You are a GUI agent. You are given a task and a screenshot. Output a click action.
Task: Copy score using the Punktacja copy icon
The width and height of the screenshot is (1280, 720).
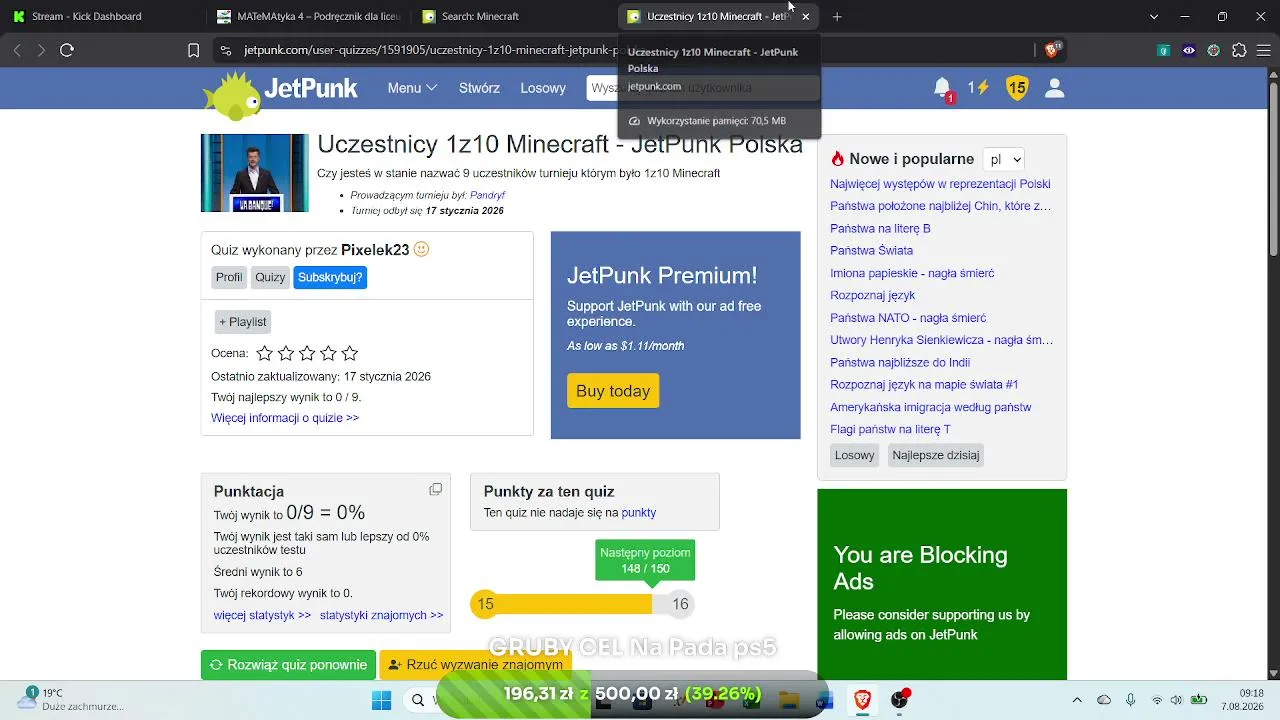pos(435,489)
